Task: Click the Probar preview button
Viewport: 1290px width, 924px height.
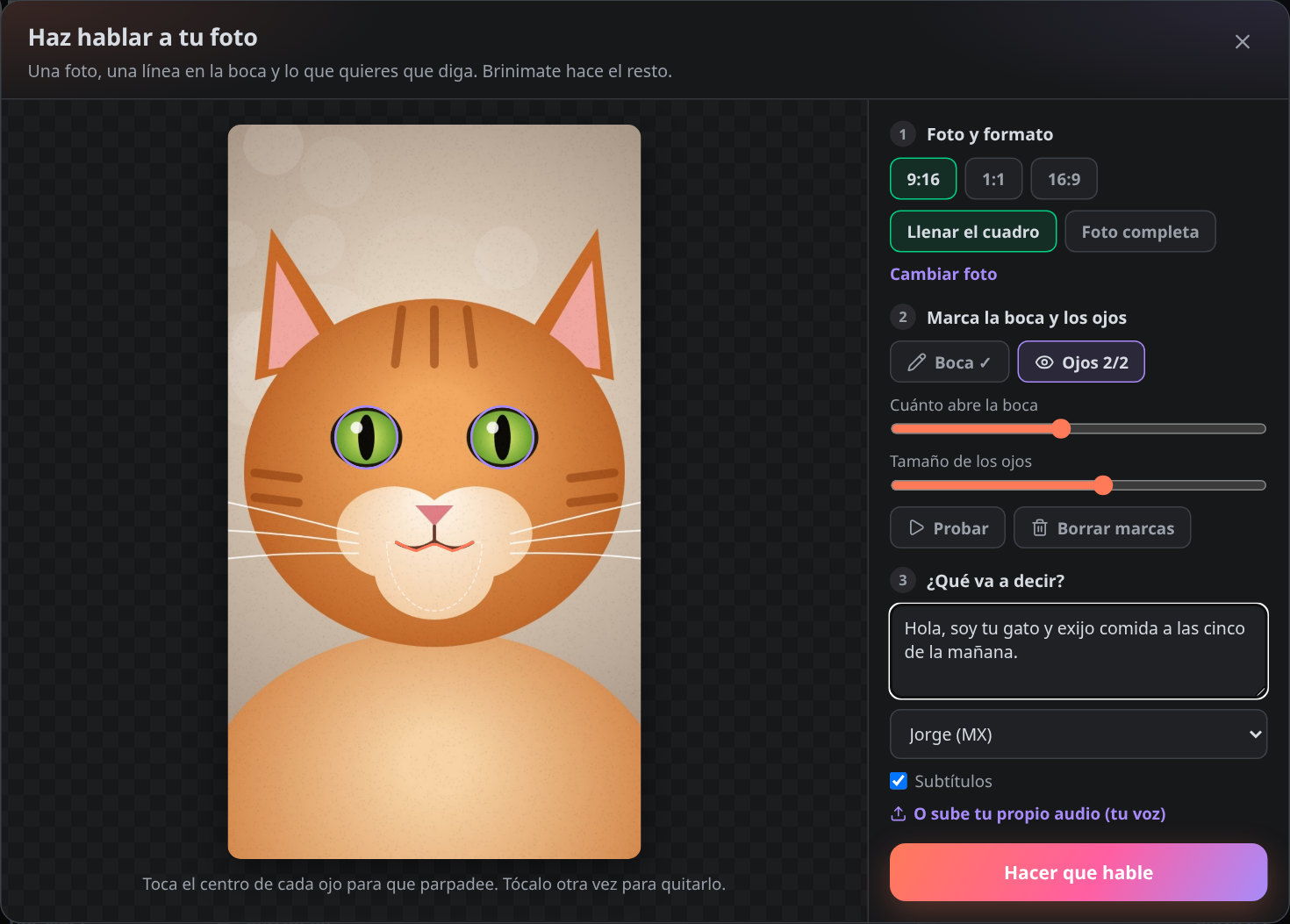Action: click(948, 527)
